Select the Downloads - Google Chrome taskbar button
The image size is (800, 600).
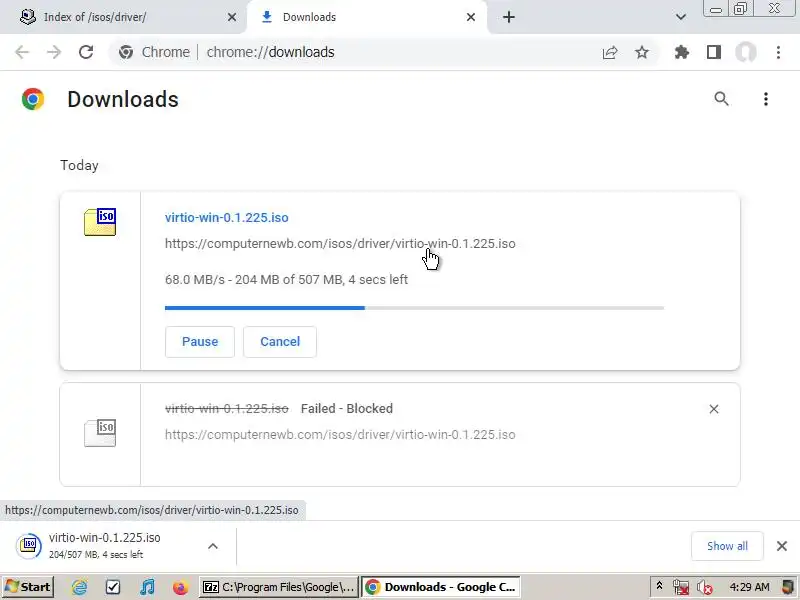[441, 587]
